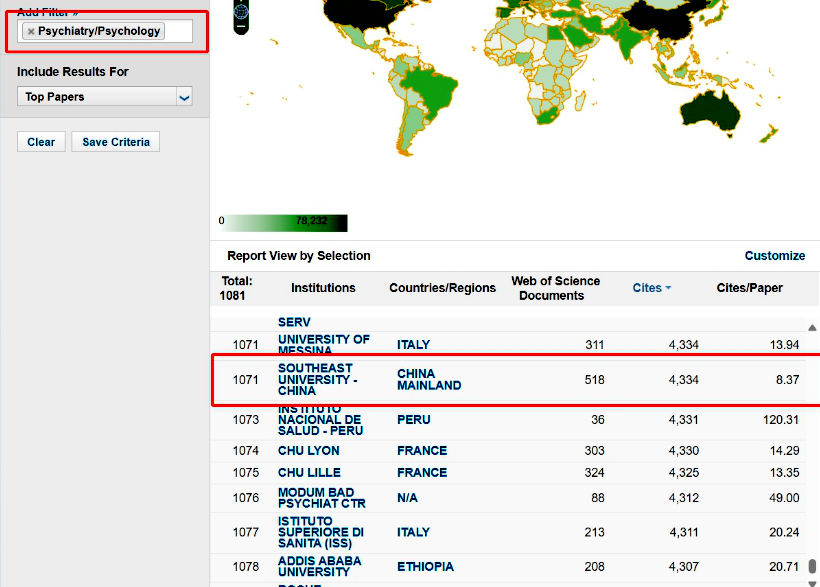Click documents value 303 for CHU Lyon
Image resolution: width=820 pixels, height=587 pixels.
pos(595,450)
